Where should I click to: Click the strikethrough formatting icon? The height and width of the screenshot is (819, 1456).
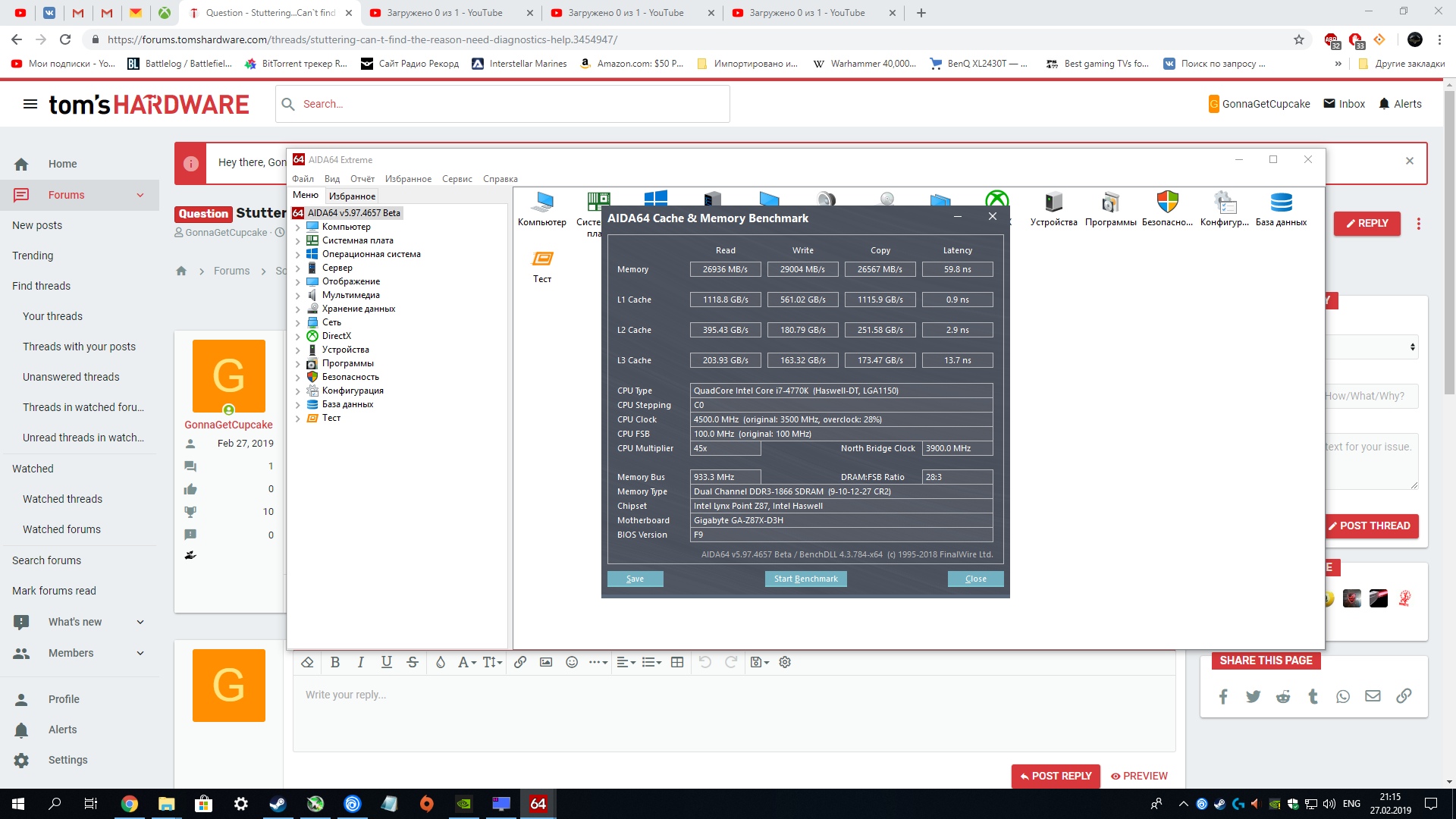coord(413,662)
